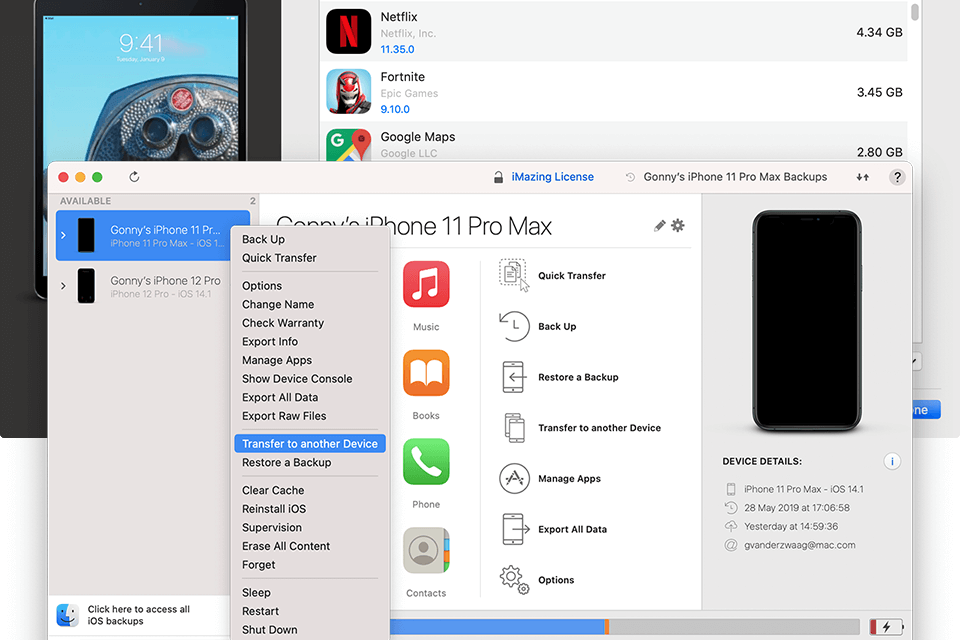Click the device details info button
Viewport: 960px width, 640px height.
[x=892, y=462]
